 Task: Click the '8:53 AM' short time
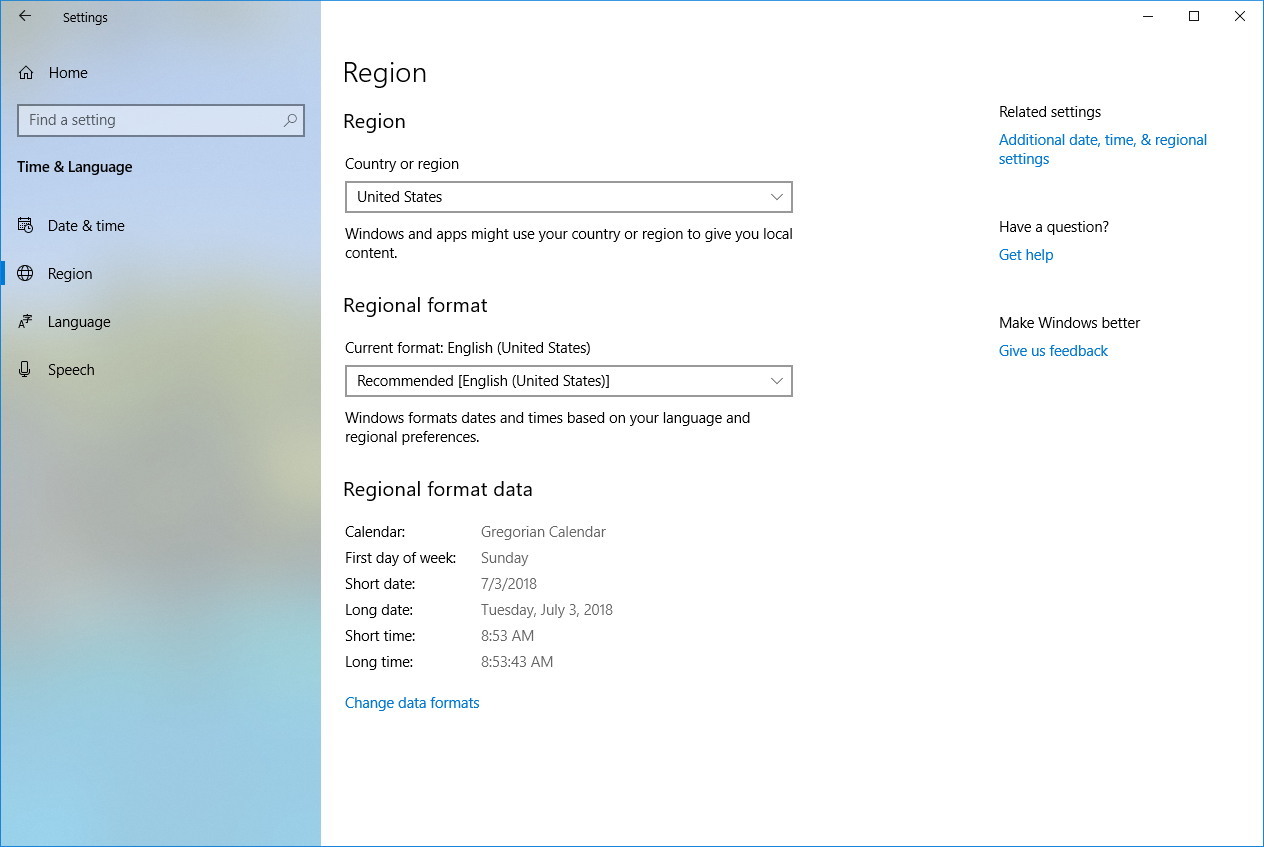pos(507,636)
